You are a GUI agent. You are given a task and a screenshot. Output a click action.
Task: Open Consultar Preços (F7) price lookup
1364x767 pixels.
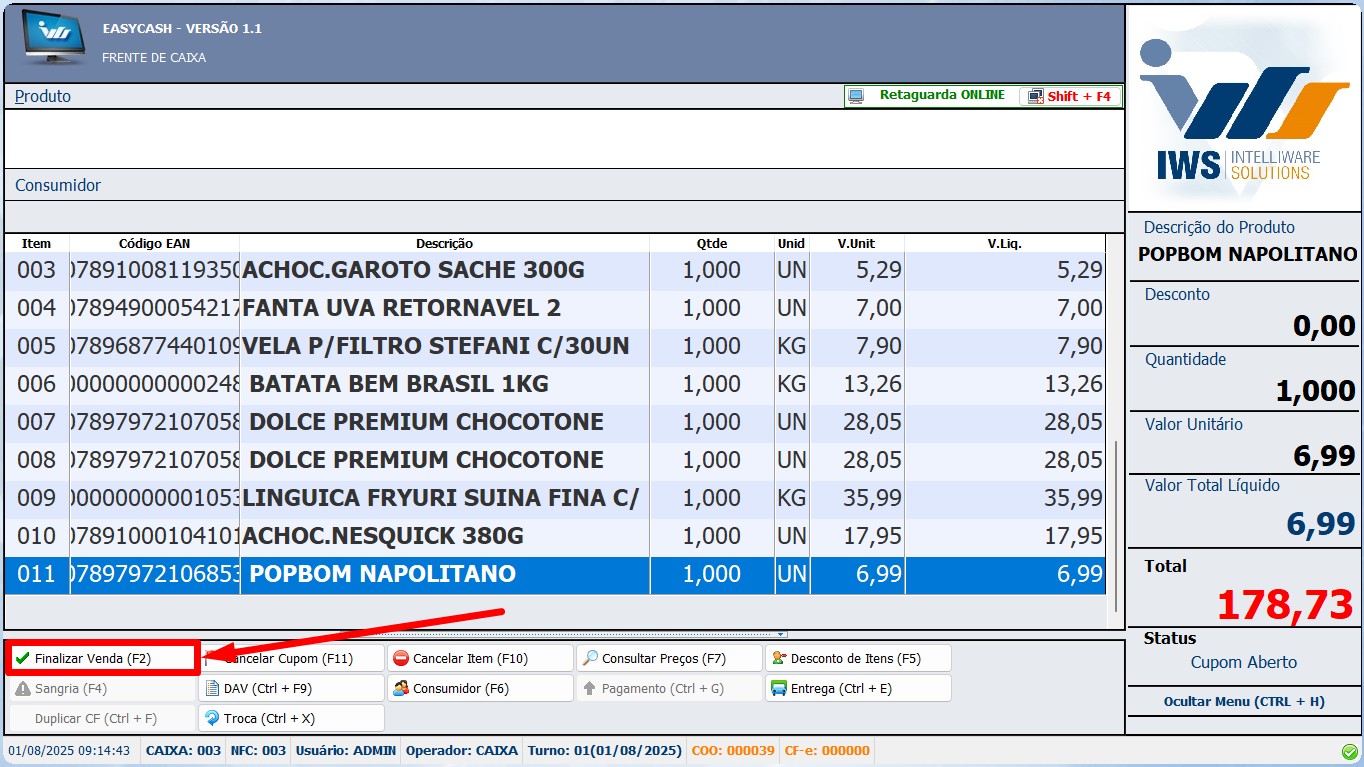point(669,658)
